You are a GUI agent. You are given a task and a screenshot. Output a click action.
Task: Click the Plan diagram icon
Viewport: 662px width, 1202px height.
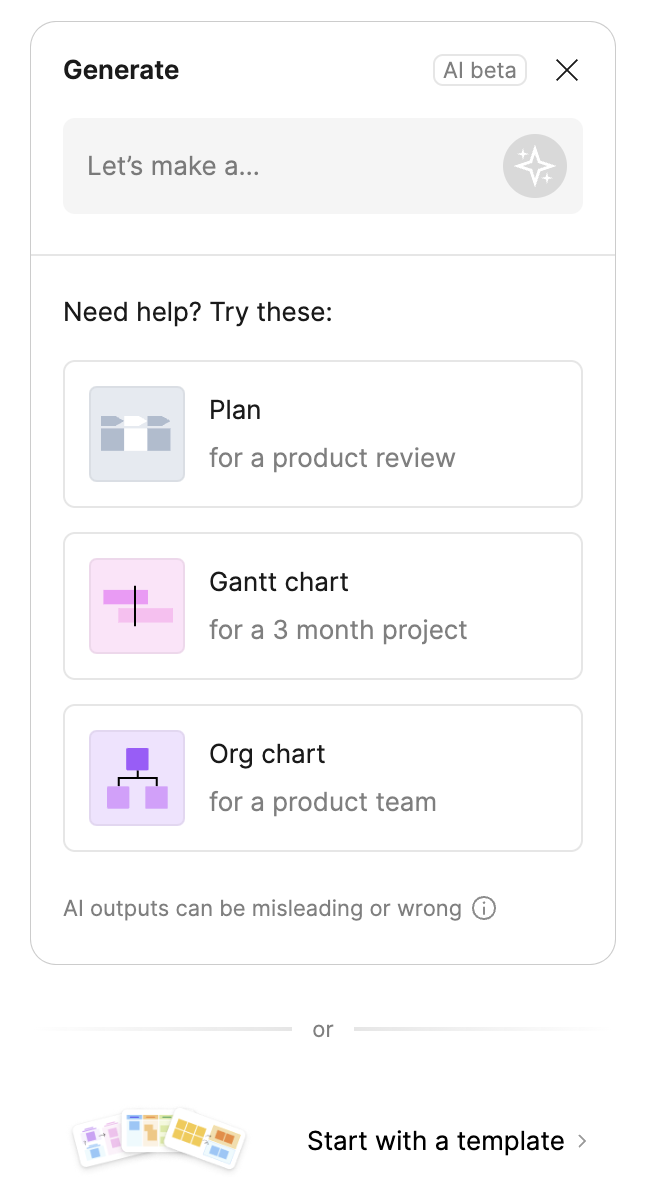[x=137, y=434]
